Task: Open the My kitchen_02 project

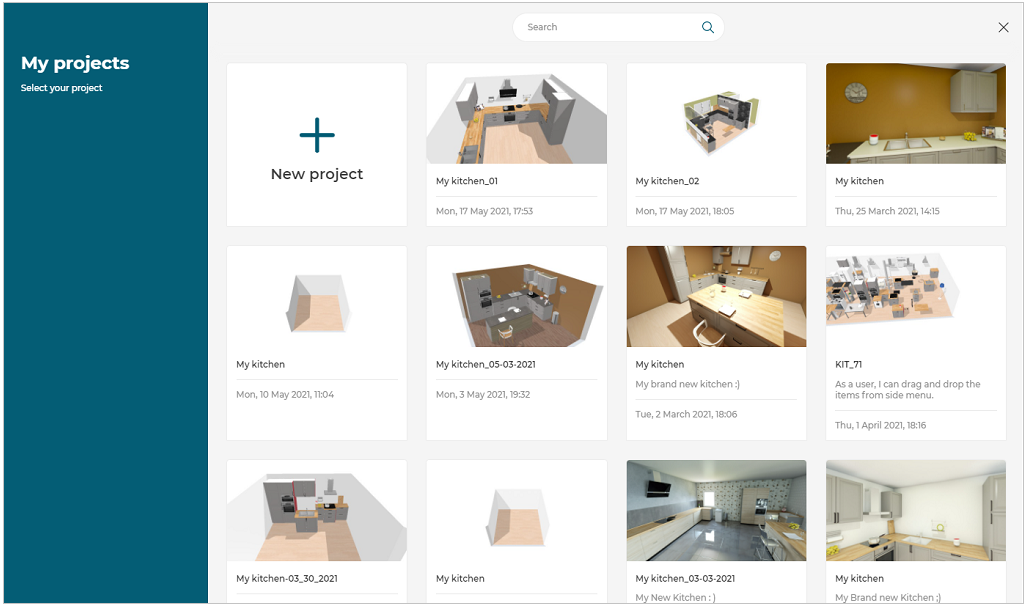Action: 716,113
